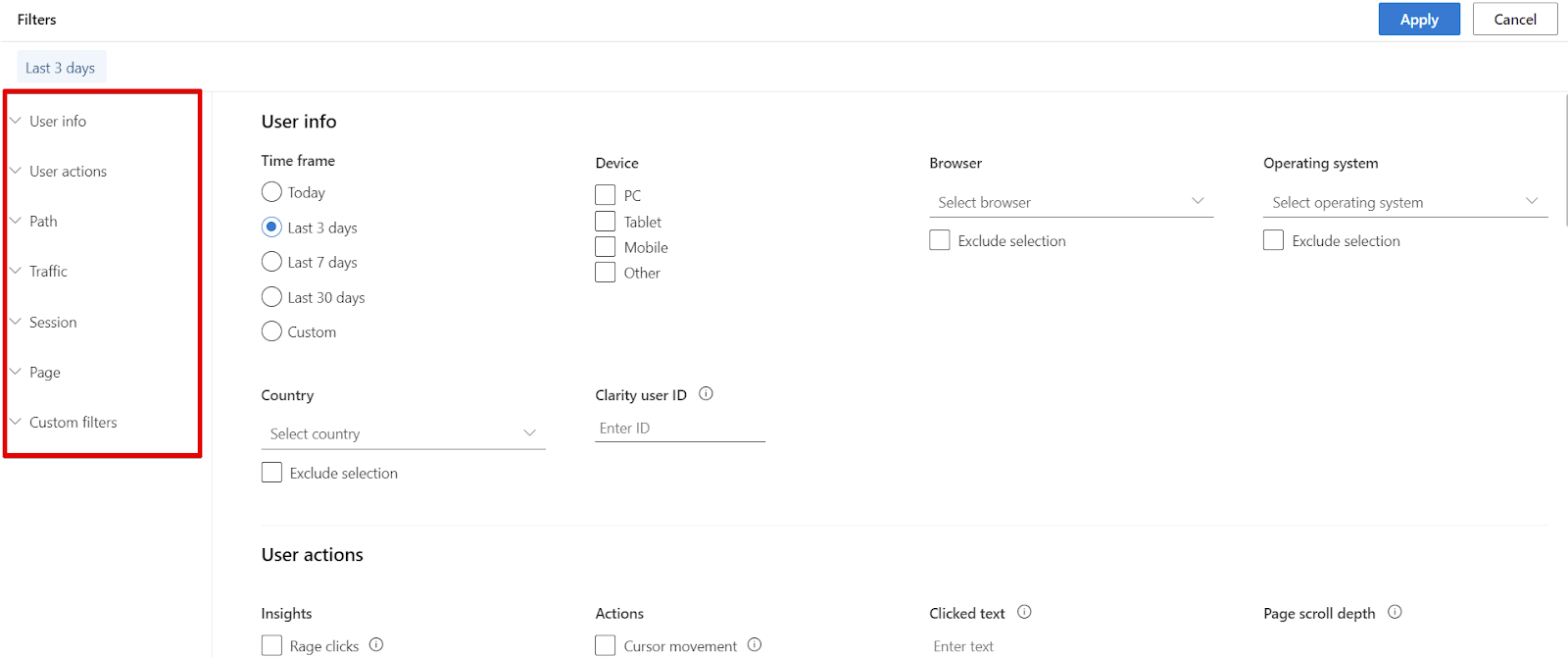Viewport: 1568px width, 658px height.
Task: Enable Exclude selection under Browser
Action: point(940,240)
